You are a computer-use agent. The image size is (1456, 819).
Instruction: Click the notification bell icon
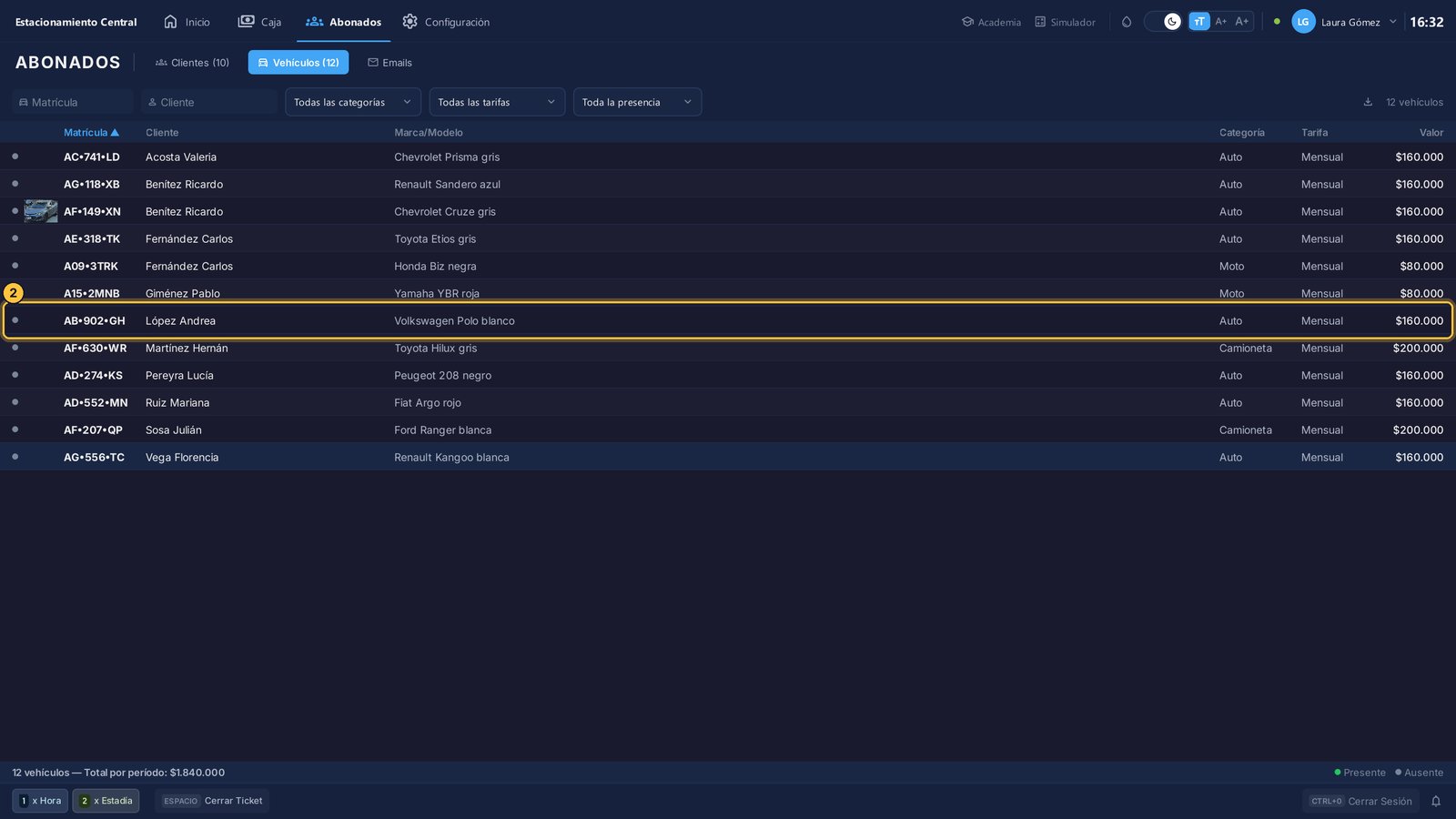point(1436,801)
